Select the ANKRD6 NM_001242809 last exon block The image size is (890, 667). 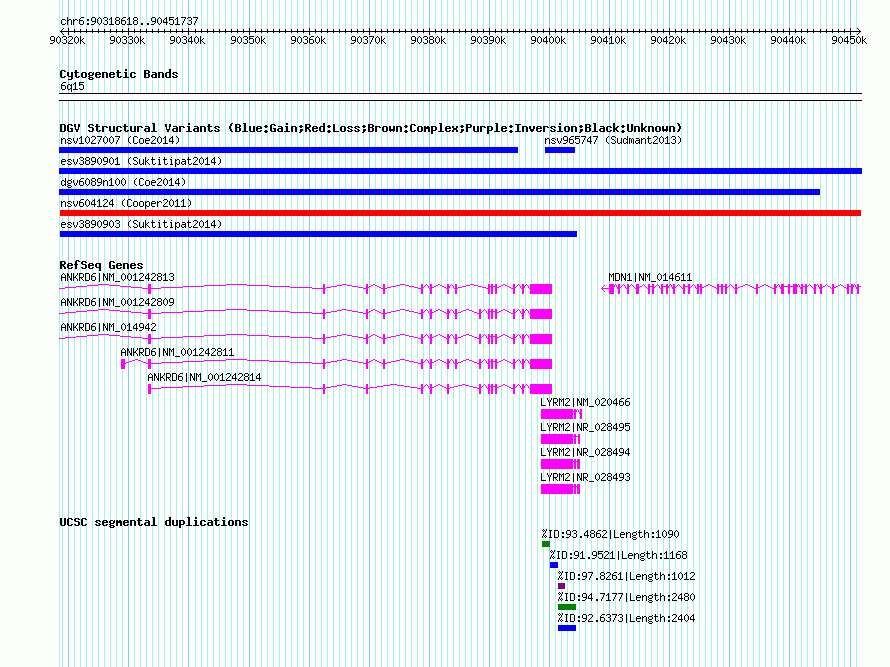(541, 314)
